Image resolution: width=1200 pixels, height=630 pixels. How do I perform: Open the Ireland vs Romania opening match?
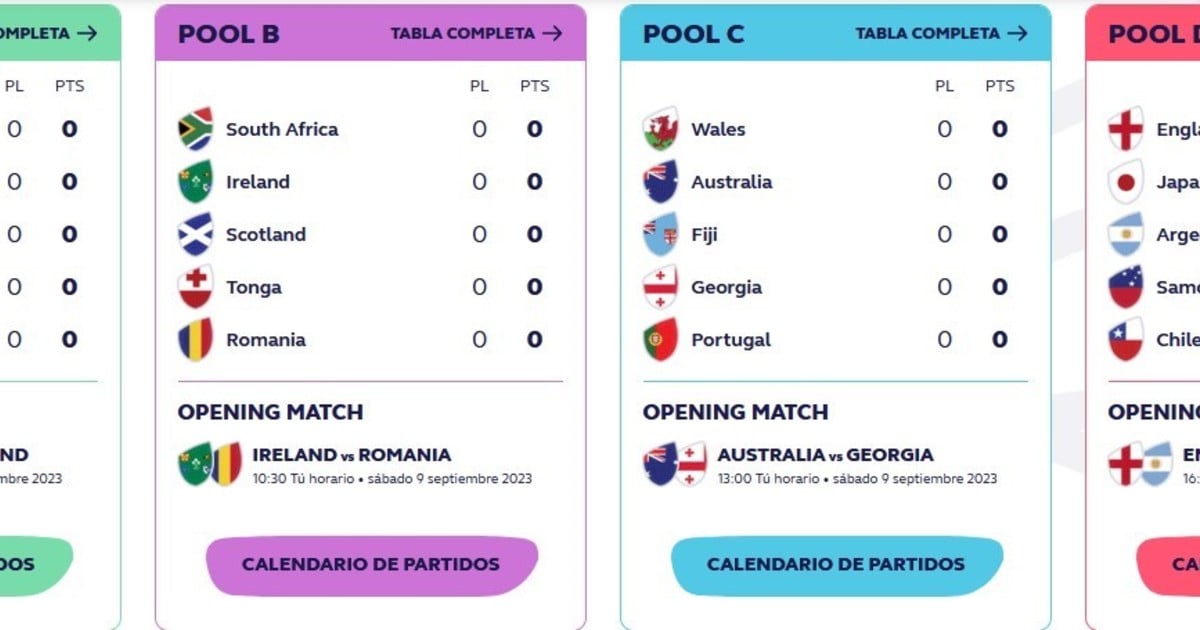click(351, 455)
